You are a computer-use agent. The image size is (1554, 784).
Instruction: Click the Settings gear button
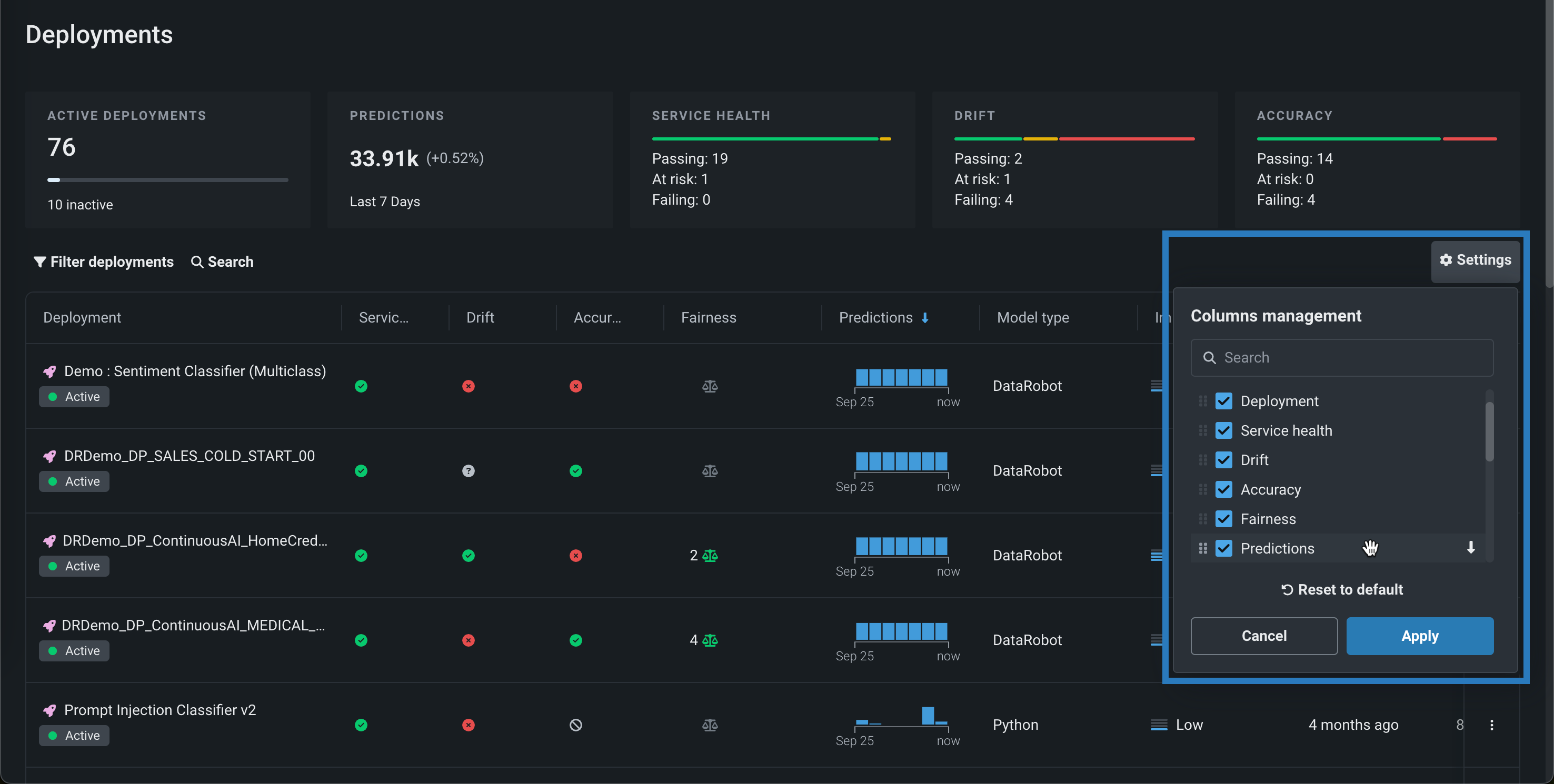pyautogui.click(x=1475, y=260)
